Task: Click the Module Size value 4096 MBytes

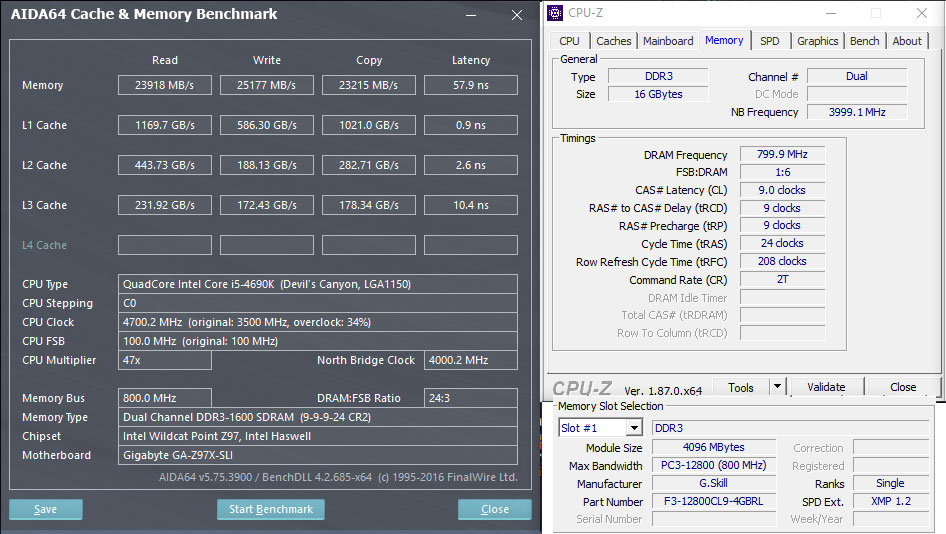Action: point(714,447)
